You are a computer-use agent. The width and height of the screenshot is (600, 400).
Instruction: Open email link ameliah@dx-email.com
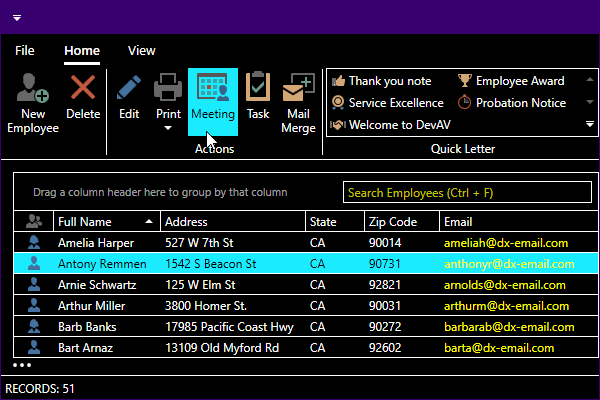[x=506, y=243]
